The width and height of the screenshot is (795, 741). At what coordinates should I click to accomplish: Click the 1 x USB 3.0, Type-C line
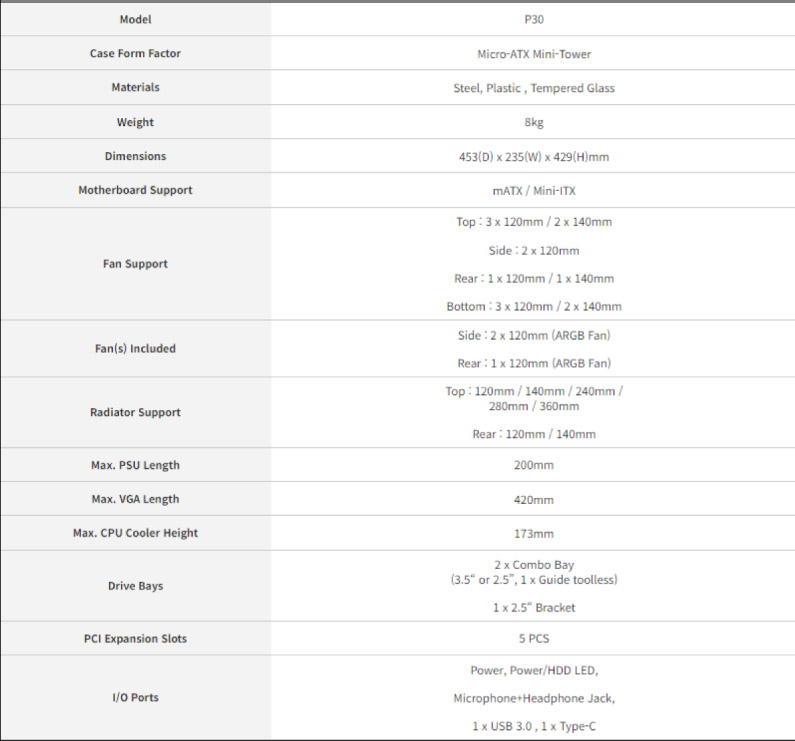tap(534, 726)
